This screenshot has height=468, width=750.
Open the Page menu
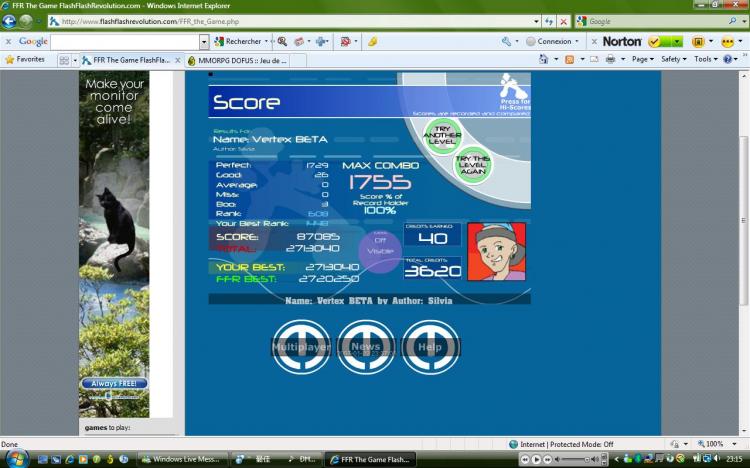642,59
